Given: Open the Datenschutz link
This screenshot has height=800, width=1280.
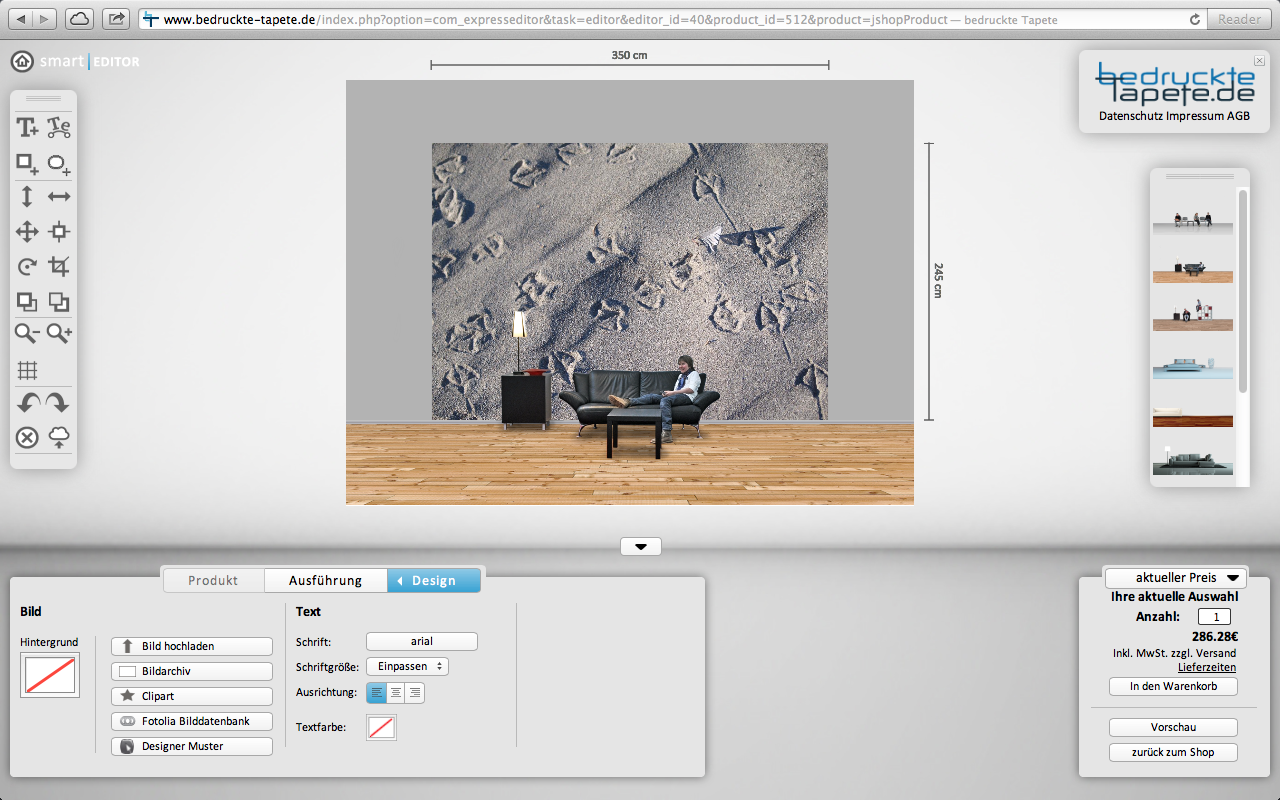Looking at the screenshot, I should [1131, 116].
